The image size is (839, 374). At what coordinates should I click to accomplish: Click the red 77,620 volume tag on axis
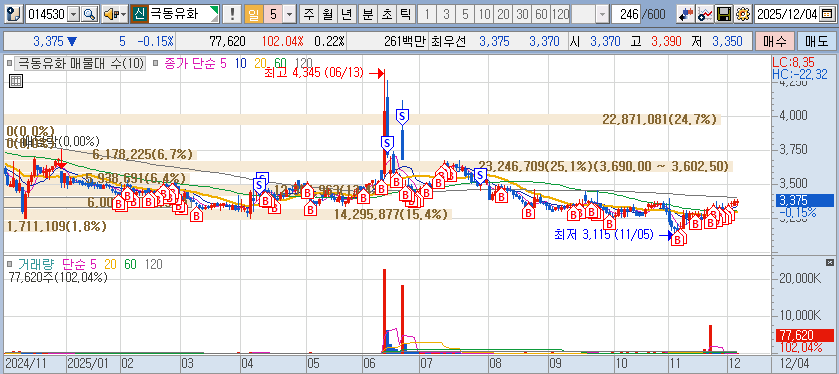[x=804, y=335]
